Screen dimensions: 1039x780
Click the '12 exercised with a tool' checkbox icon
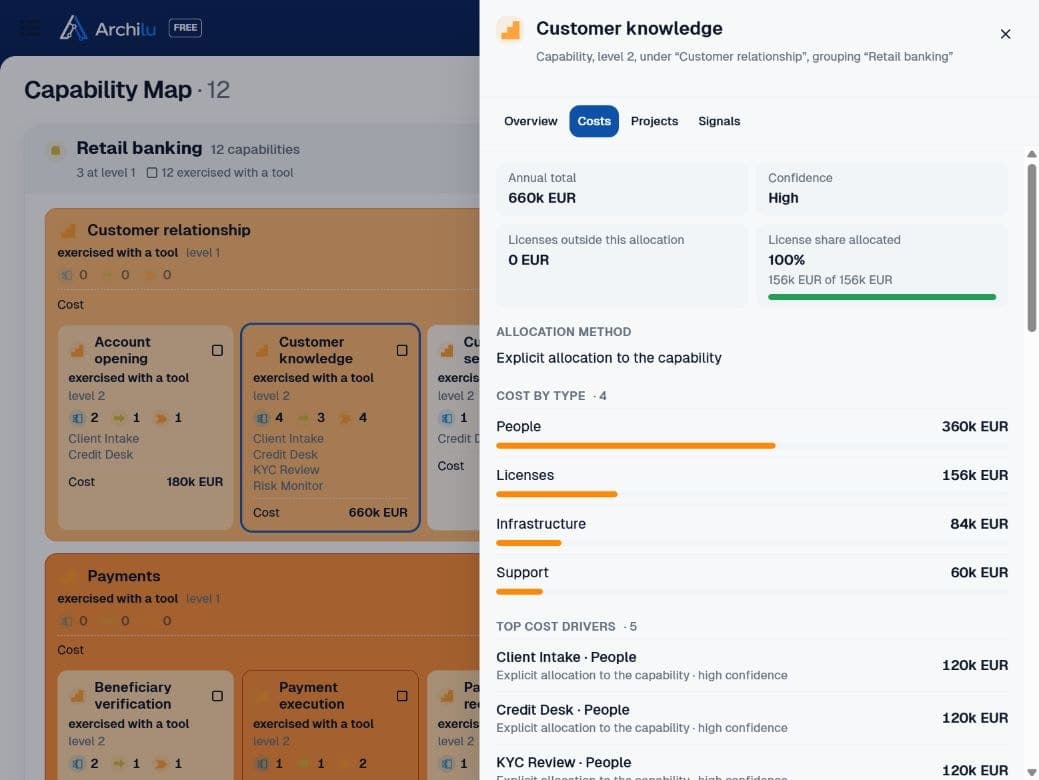pos(152,173)
